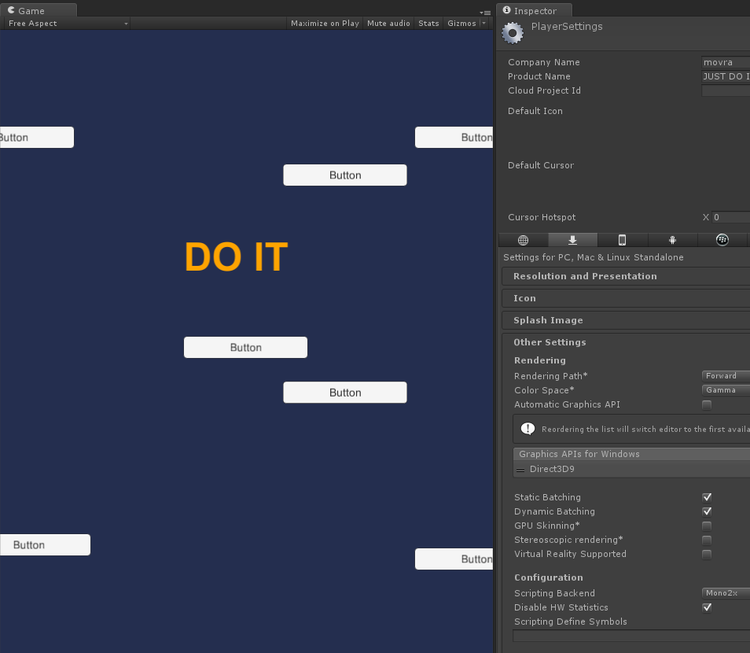Image resolution: width=750 pixels, height=653 pixels.
Task: Toggle Stats overlay in Game view
Action: tap(429, 23)
